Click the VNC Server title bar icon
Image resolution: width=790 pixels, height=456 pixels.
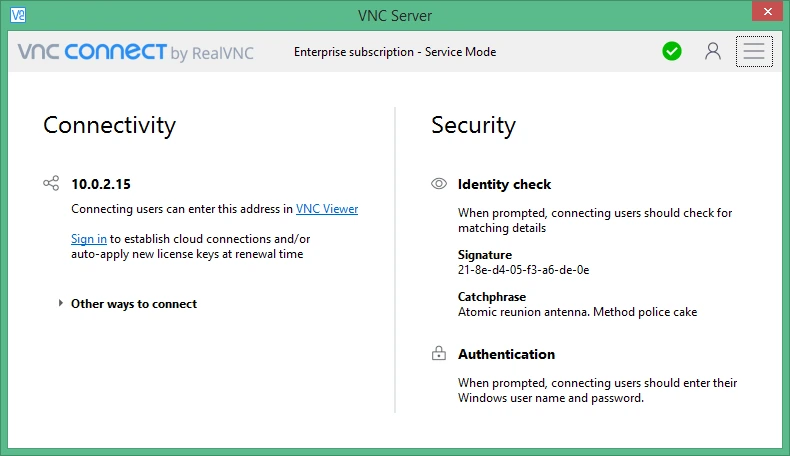click(18, 15)
